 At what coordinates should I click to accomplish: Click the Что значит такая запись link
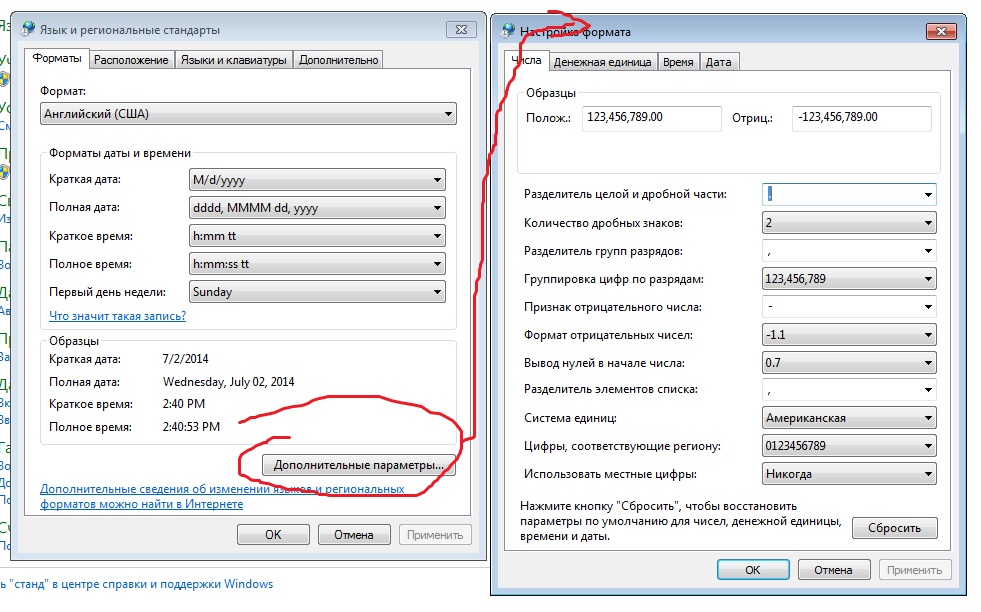point(117,316)
